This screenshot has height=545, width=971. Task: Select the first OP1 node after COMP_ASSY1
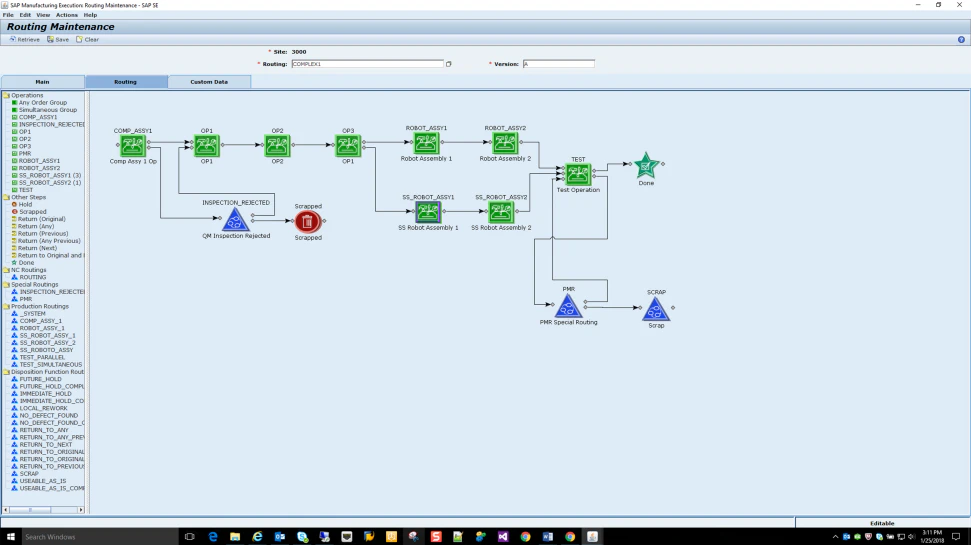coord(206,146)
